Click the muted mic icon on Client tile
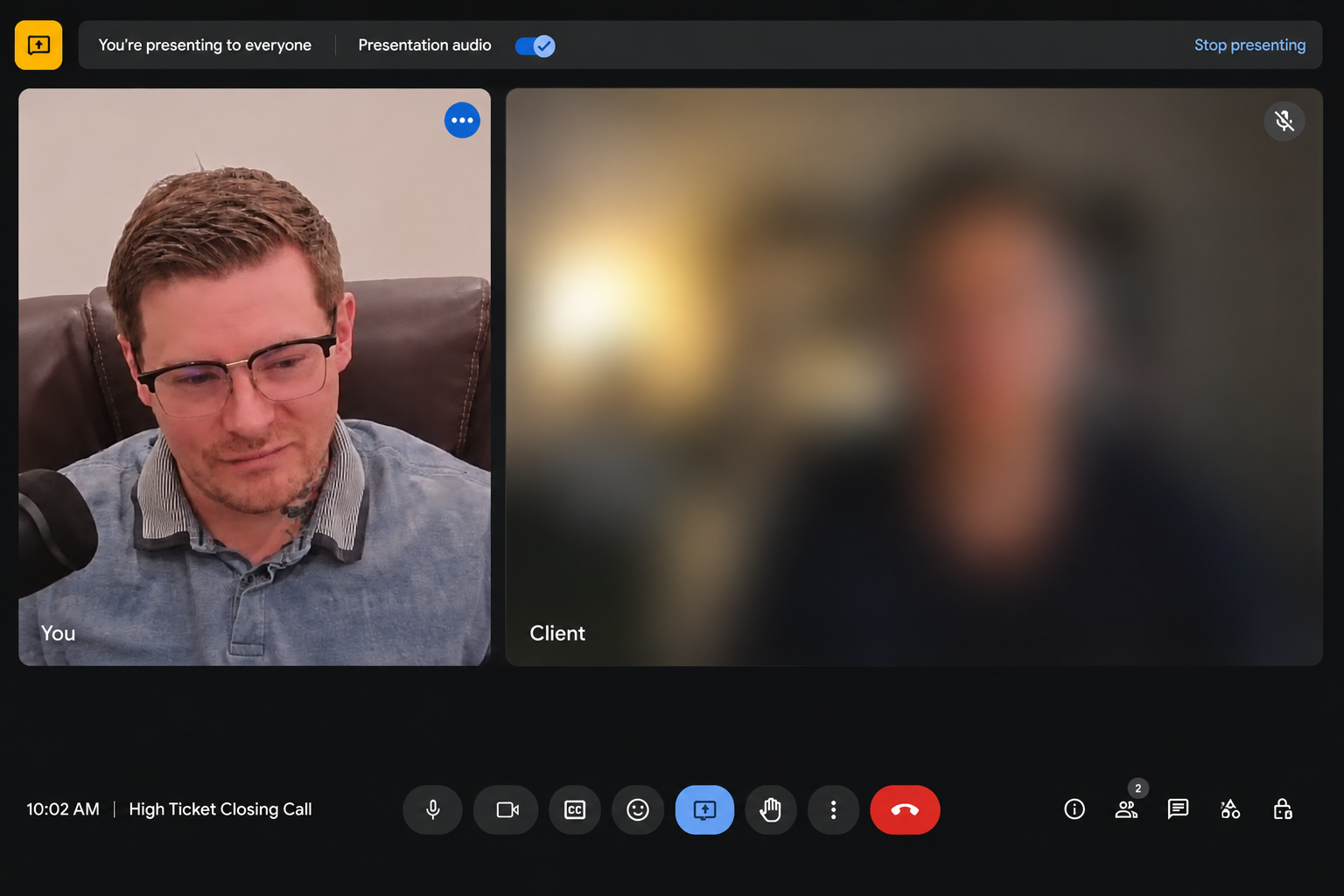1344x896 pixels. pyautogui.click(x=1284, y=121)
